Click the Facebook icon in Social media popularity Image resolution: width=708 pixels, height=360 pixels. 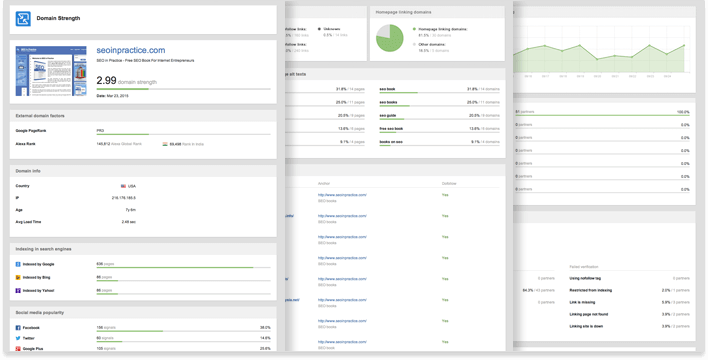click(18, 328)
